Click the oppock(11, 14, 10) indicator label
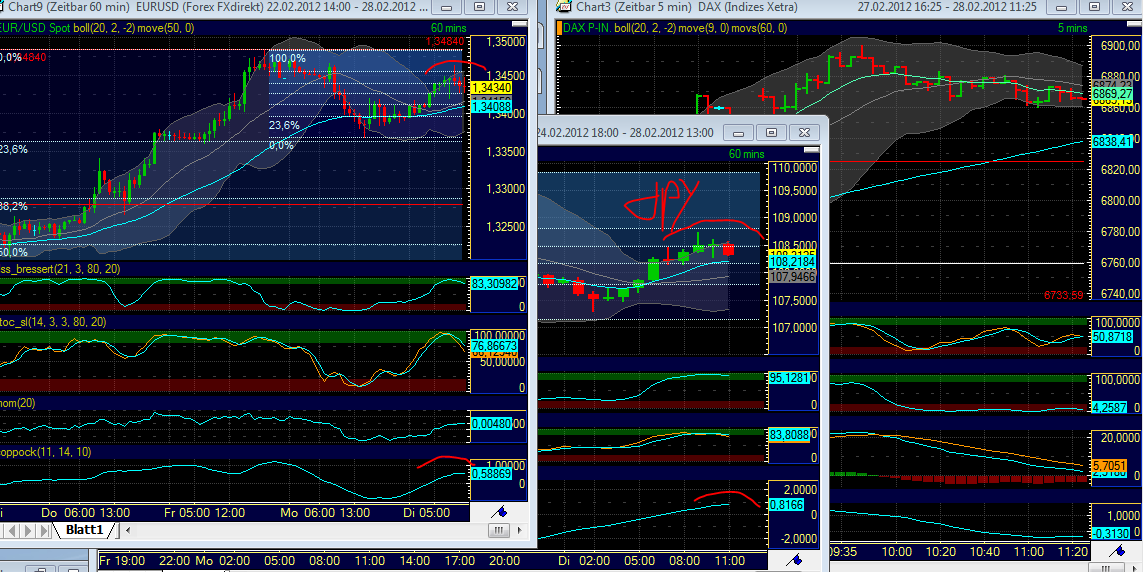The height and width of the screenshot is (572, 1143). [x=45, y=452]
